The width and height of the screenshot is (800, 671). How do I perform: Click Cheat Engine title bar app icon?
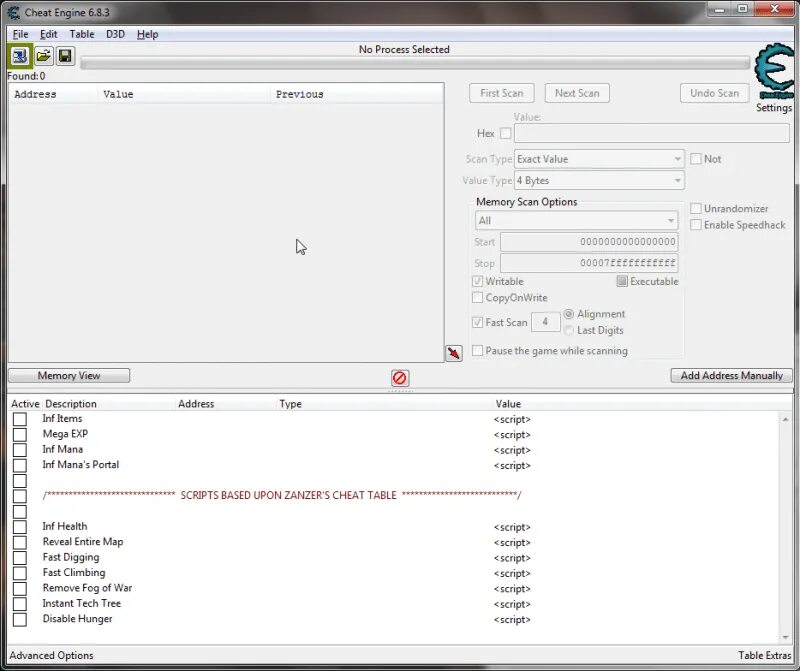[x=14, y=12]
